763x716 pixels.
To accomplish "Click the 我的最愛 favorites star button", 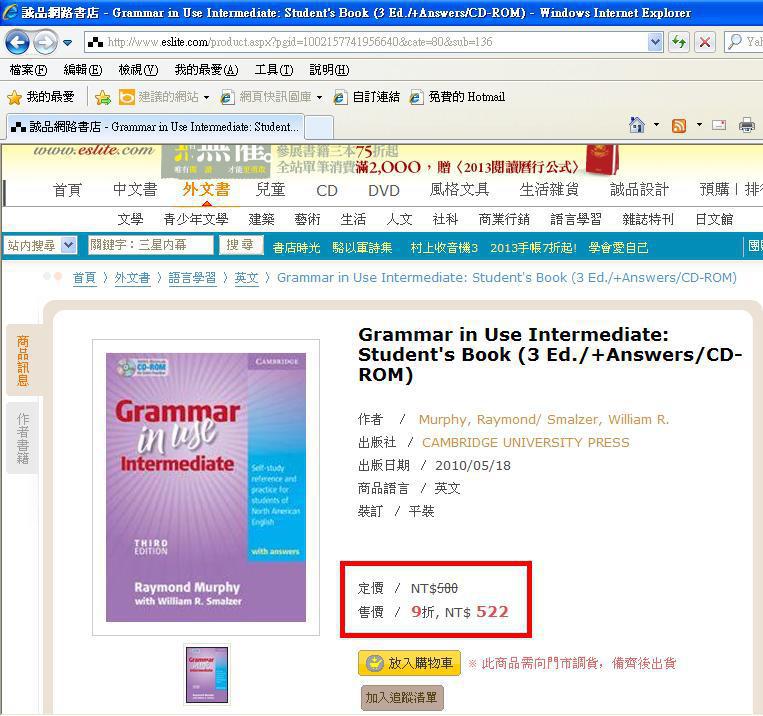I will point(41,97).
